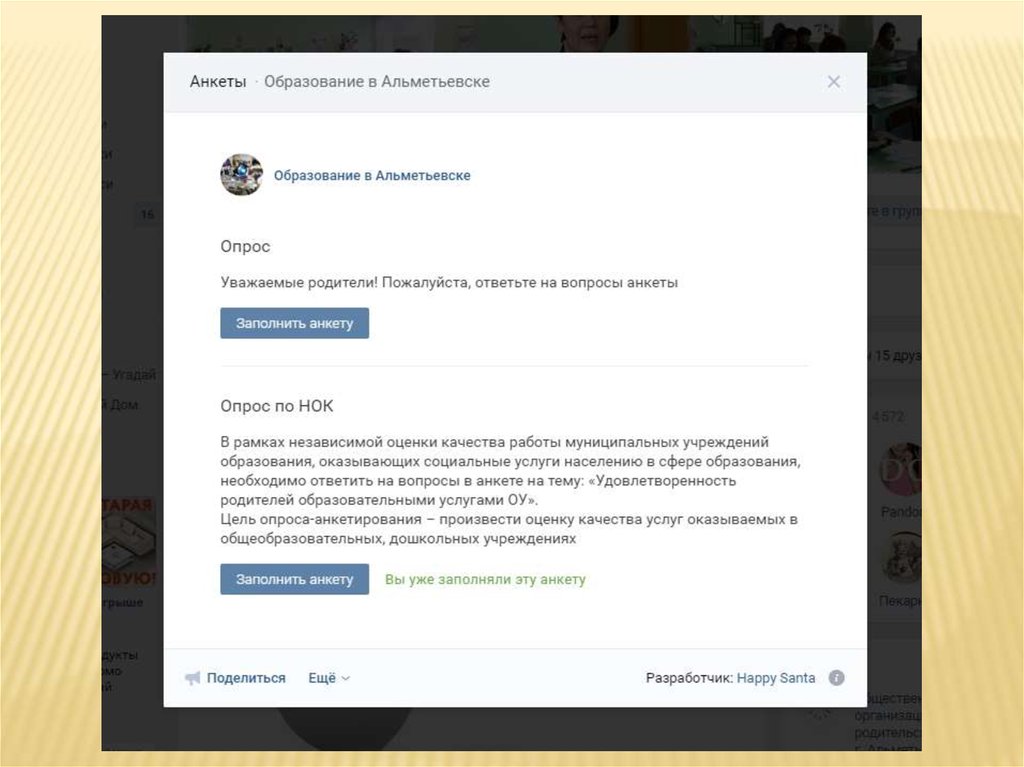This screenshot has height=767, width=1024.
Task: Click the gray info circle icon
Action: (x=837, y=677)
